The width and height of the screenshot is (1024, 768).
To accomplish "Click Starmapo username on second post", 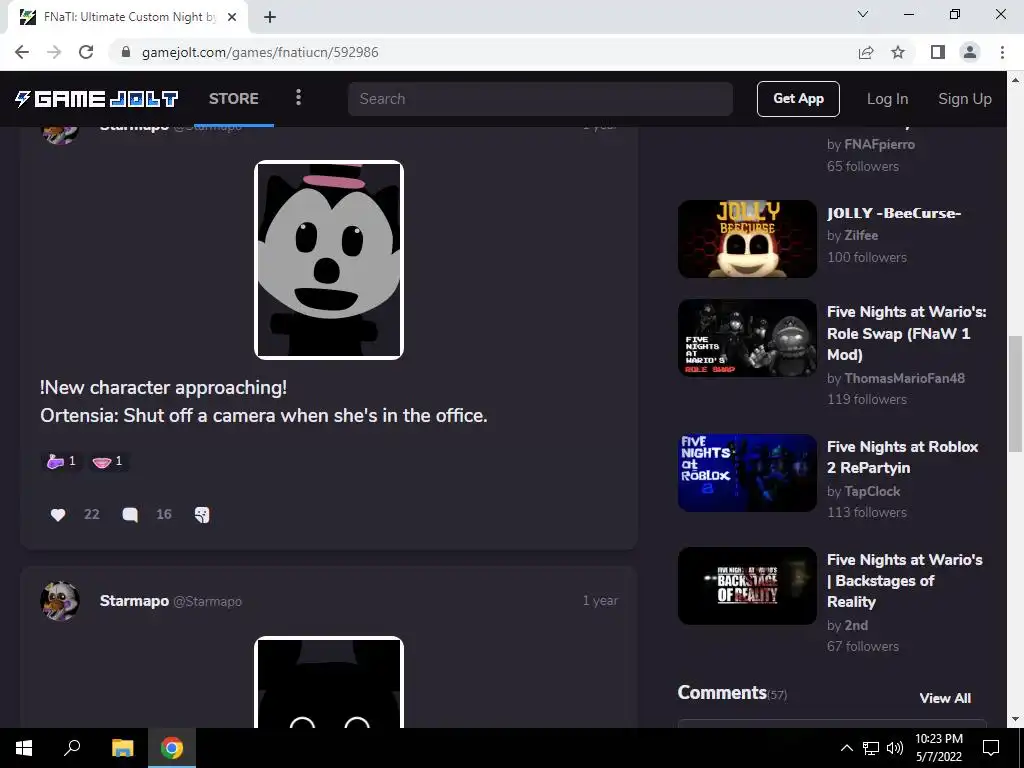I will [134, 601].
